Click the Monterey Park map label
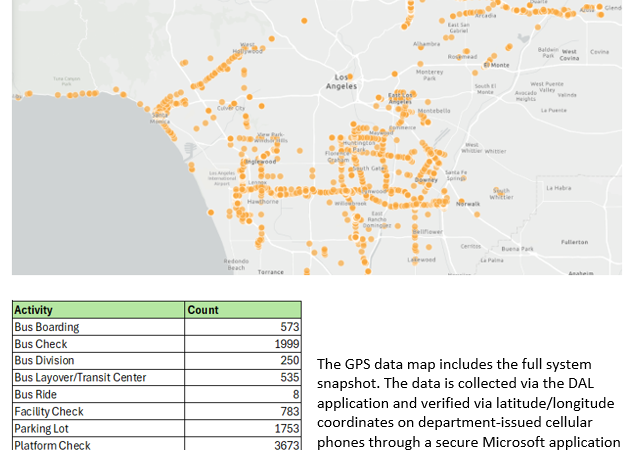This screenshot has width=636, height=450. tap(430, 75)
